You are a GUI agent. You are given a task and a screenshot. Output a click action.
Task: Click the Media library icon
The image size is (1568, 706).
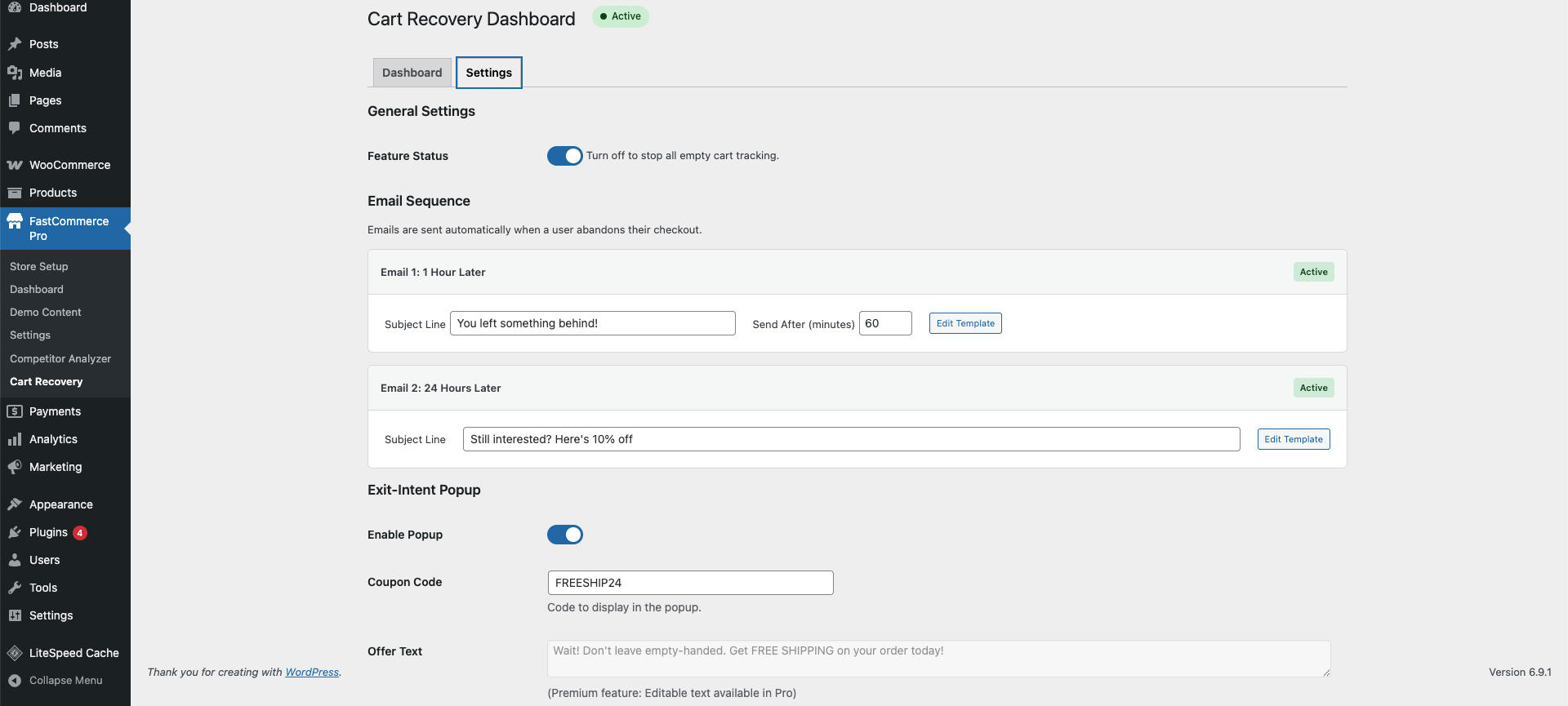click(x=15, y=73)
